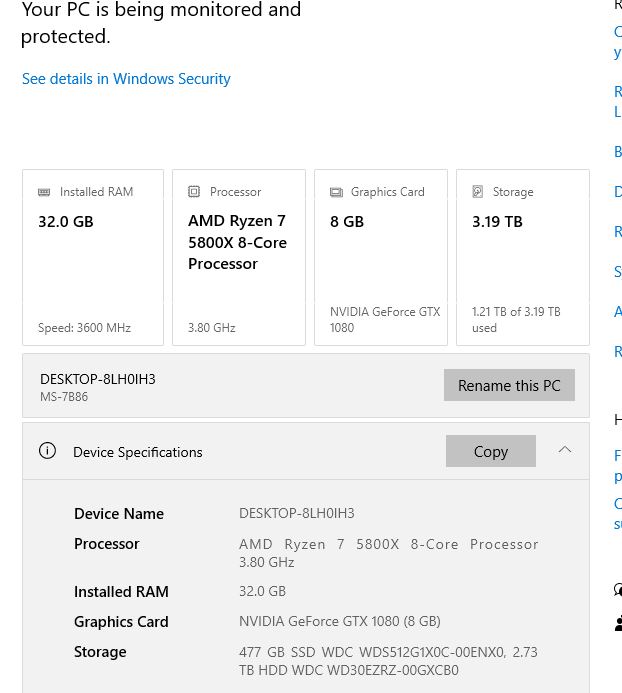622x693 pixels.
Task: Click the 32.0 GB value in RAM card
Action: pyautogui.click(x=66, y=222)
